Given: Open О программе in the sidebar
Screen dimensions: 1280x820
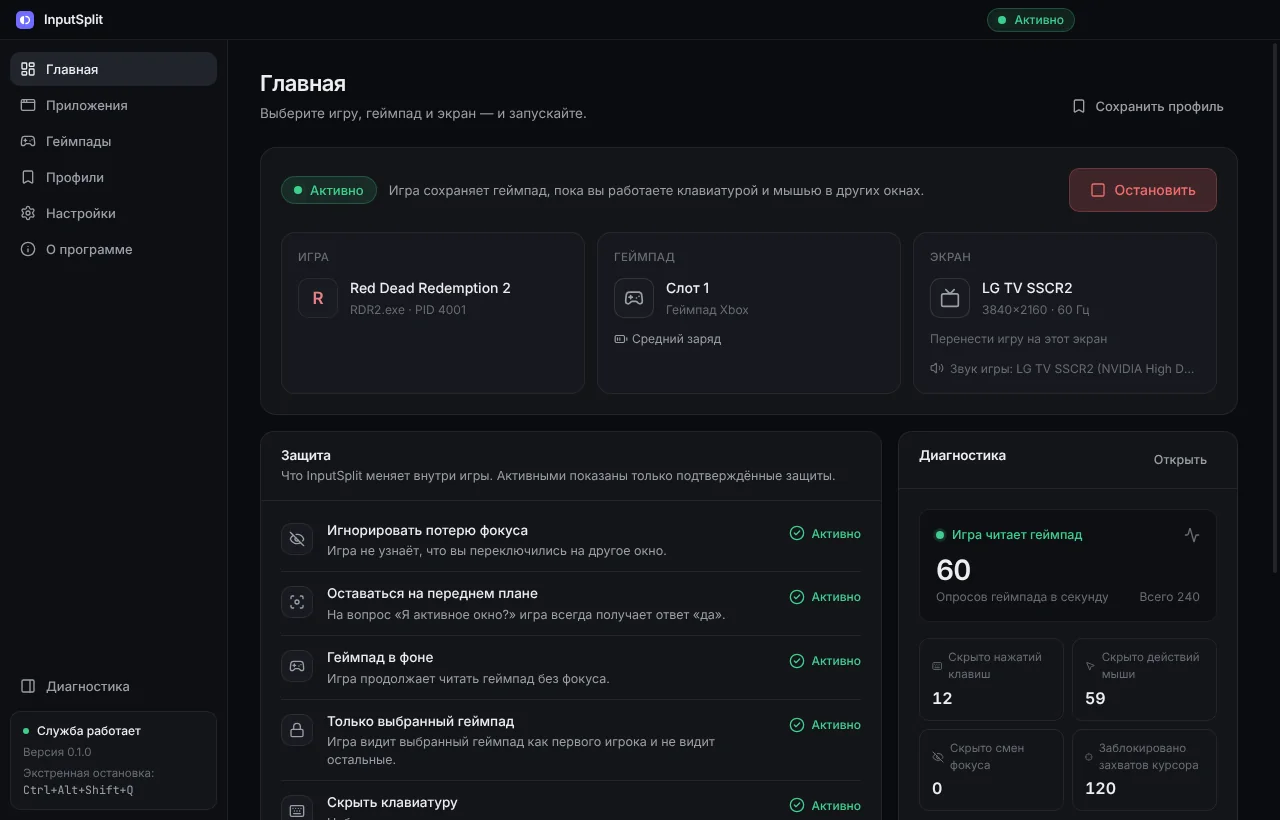Looking at the screenshot, I should (113, 249).
